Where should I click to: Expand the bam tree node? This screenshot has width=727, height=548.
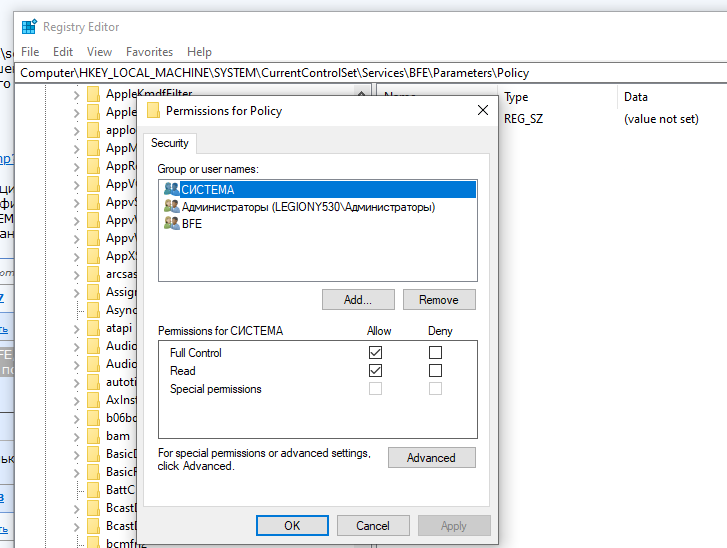tap(77, 437)
